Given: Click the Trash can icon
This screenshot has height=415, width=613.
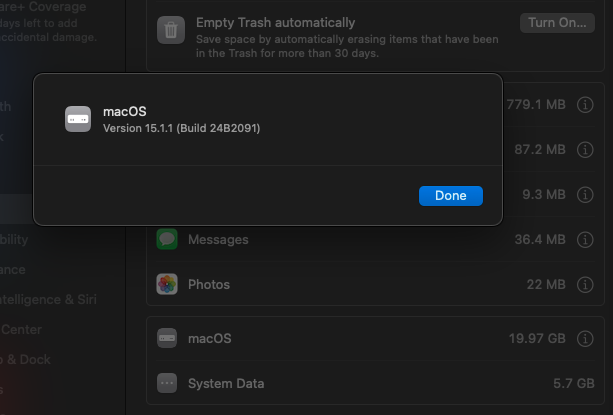Looking at the screenshot, I should (x=171, y=30).
